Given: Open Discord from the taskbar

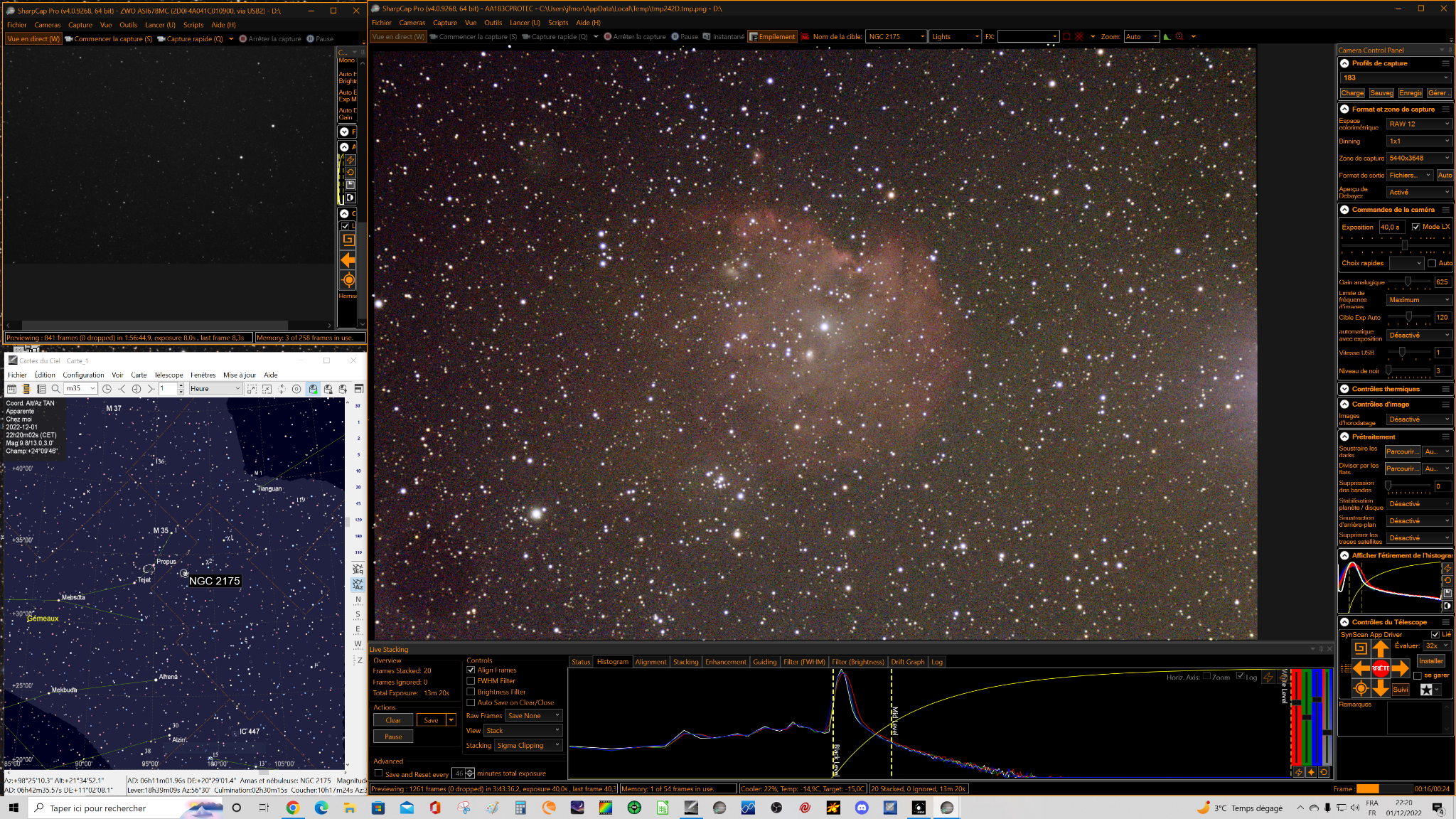Looking at the screenshot, I should 862,808.
